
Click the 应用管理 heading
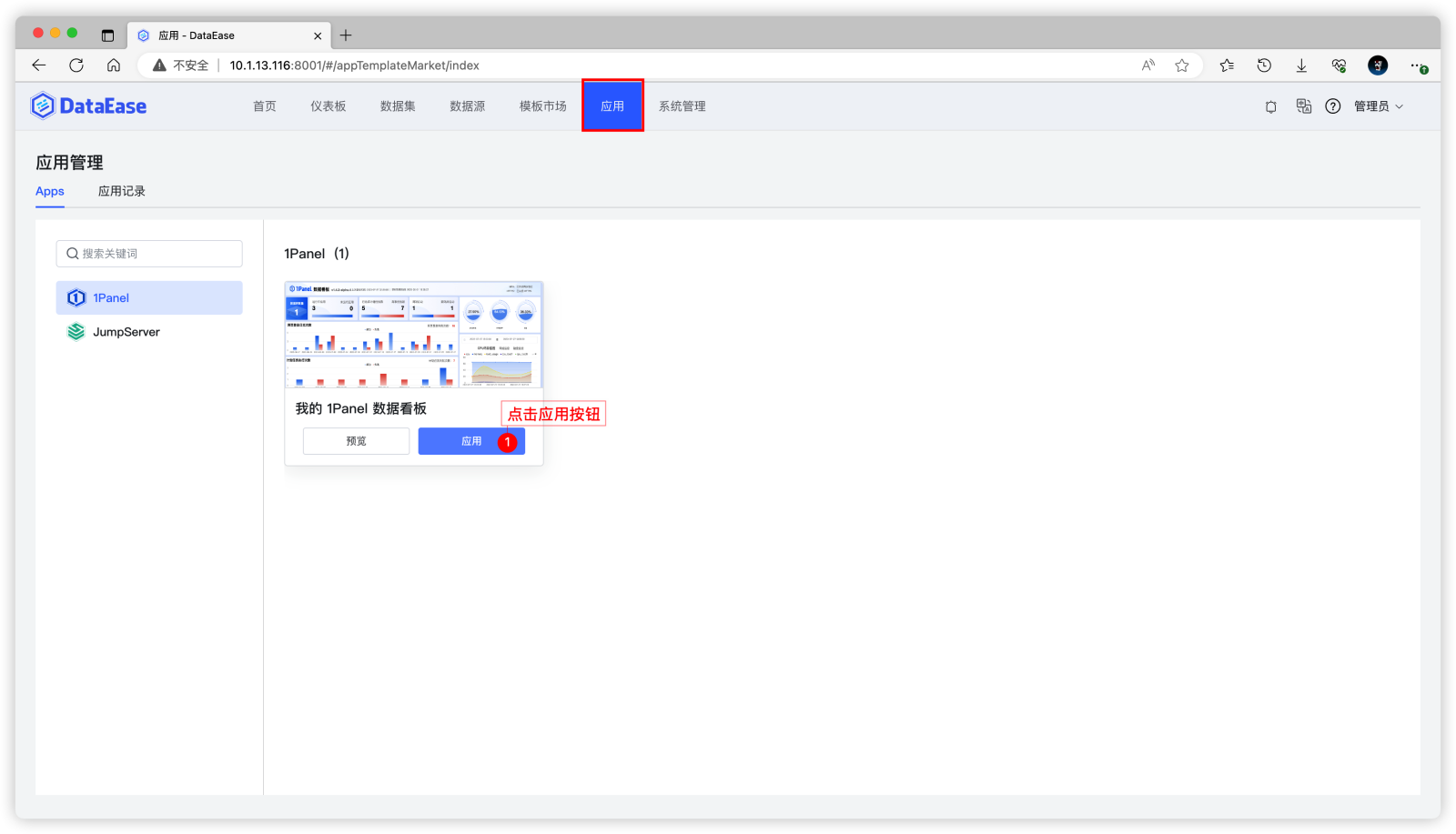69,163
